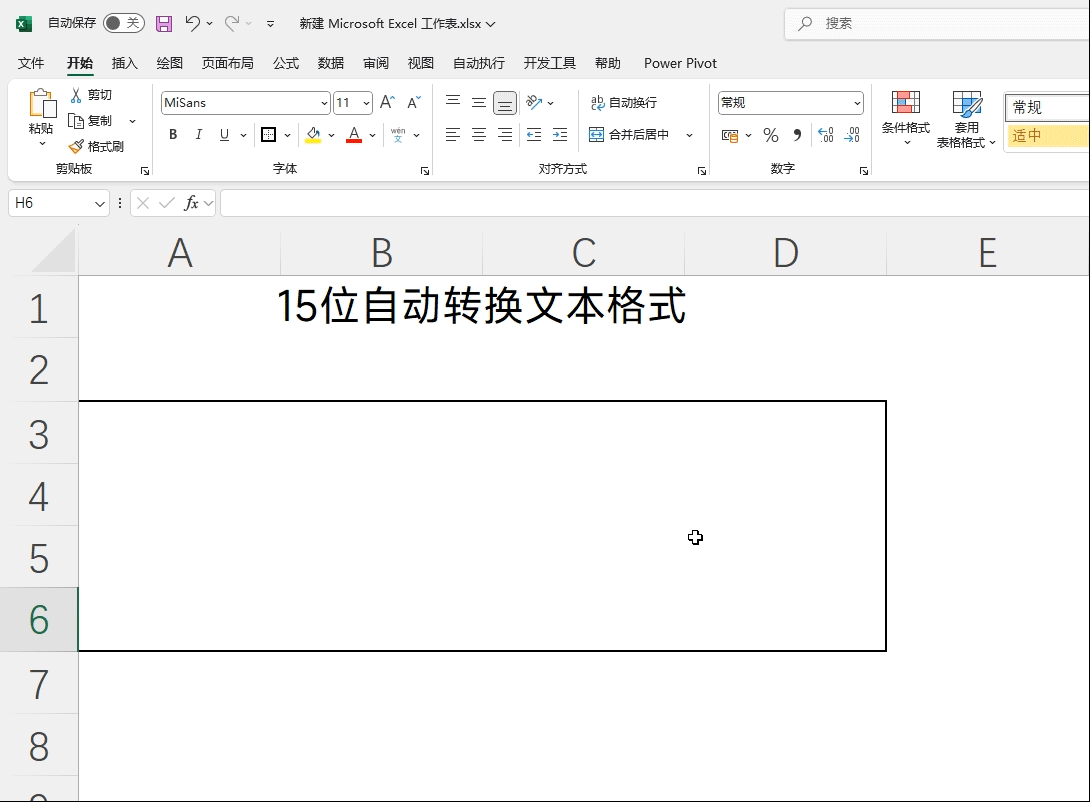This screenshot has width=1090, height=802.
Task: Toggle bold formatting
Action: [173, 135]
